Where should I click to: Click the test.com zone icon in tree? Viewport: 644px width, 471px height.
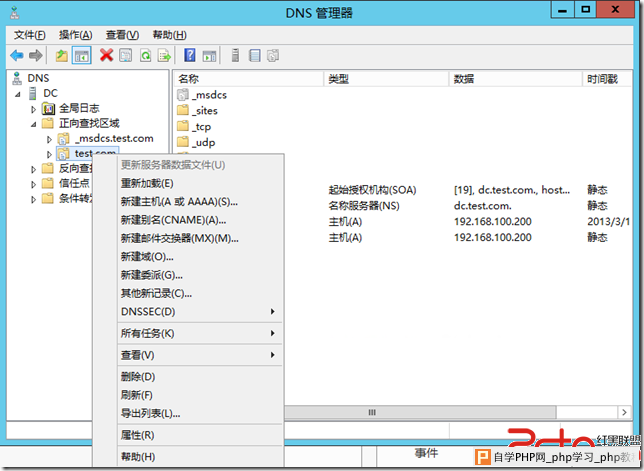63,154
